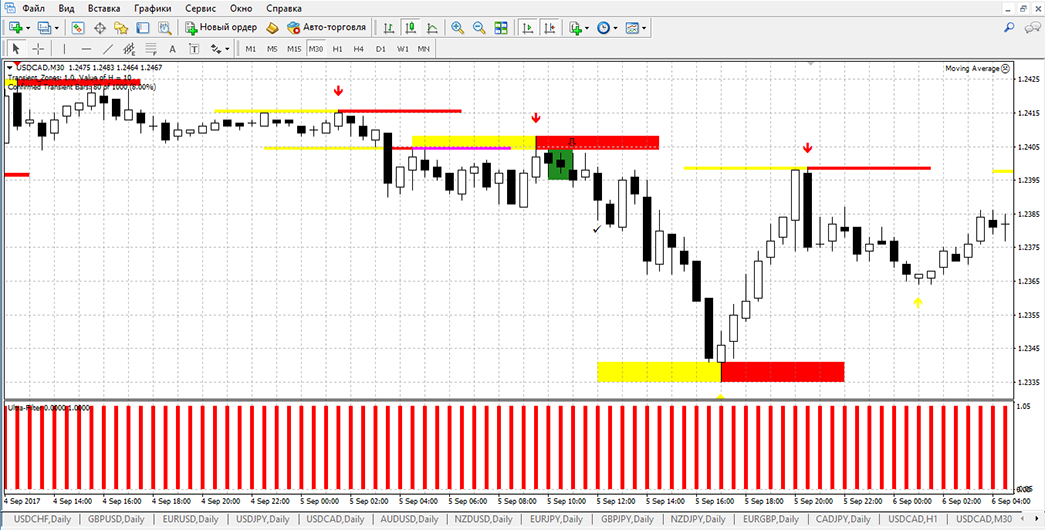
Task: Click the Новый ордер button
Action: [x=221, y=28]
